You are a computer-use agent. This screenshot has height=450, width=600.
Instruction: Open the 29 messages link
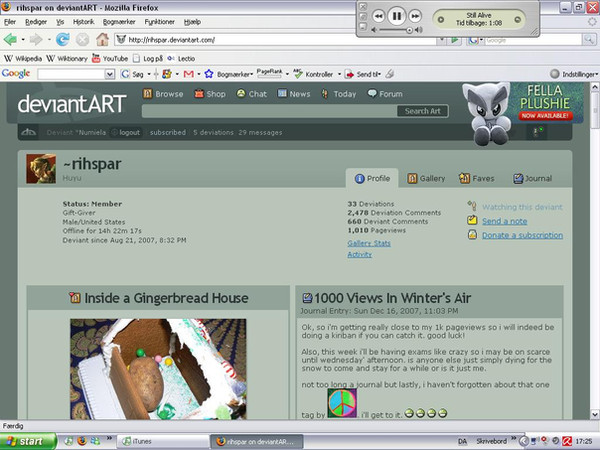(260, 132)
